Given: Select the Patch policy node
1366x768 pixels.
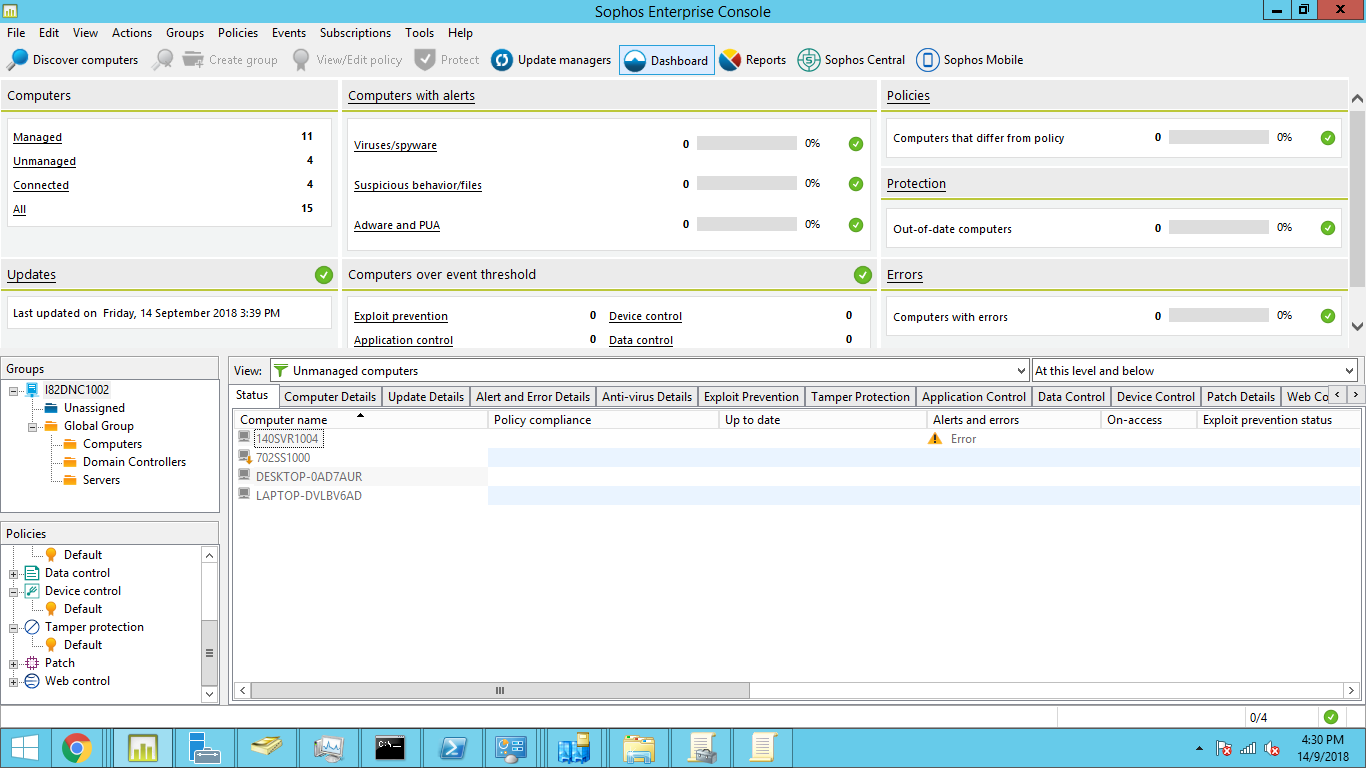Looking at the screenshot, I should pyautogui.click(x=60, y=663).
